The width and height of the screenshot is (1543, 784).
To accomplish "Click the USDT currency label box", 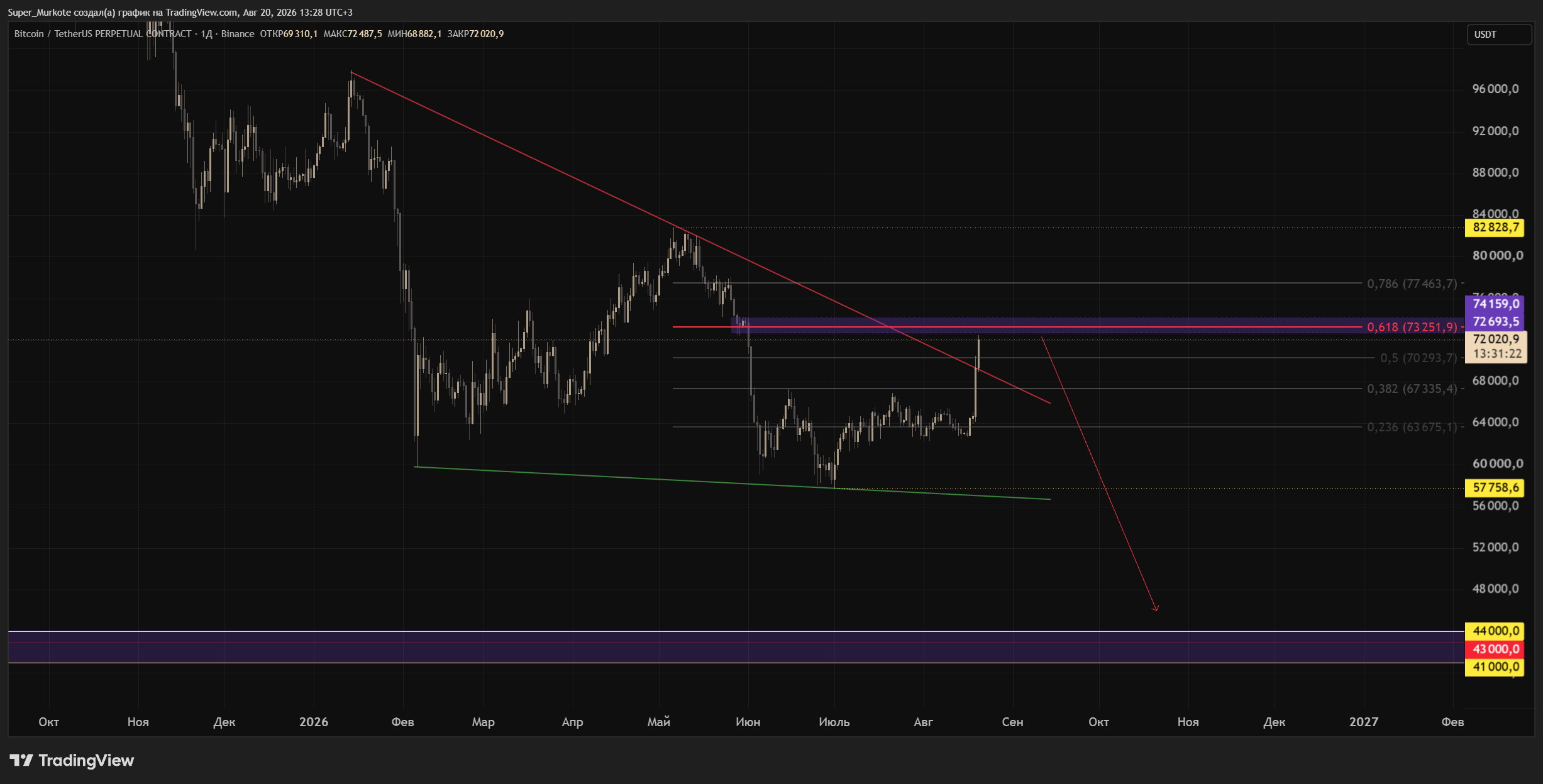I will coord(1499,35).
